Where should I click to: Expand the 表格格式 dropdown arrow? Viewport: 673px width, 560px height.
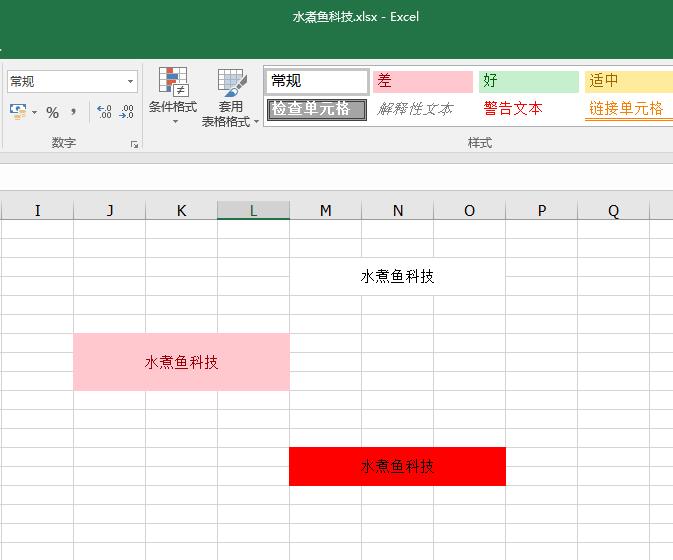256,121
